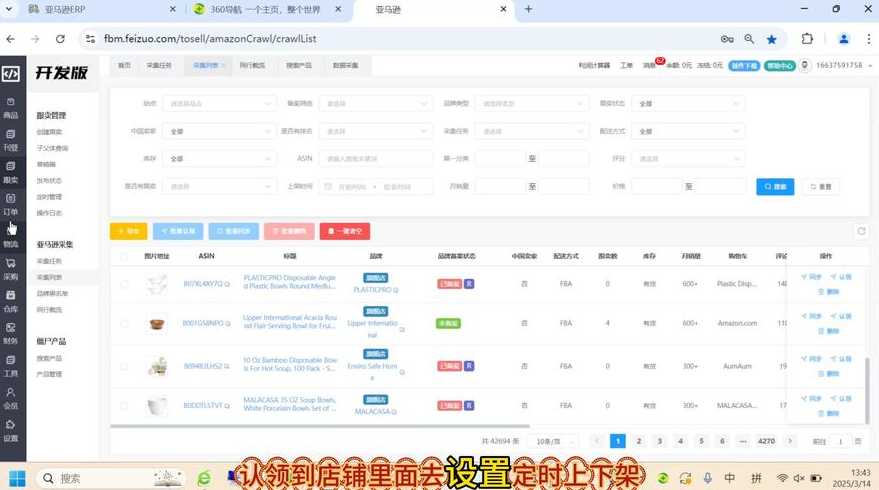Click the Wi-Fi icon in system tray
The image size is (879, 490).
click(782, 478)
